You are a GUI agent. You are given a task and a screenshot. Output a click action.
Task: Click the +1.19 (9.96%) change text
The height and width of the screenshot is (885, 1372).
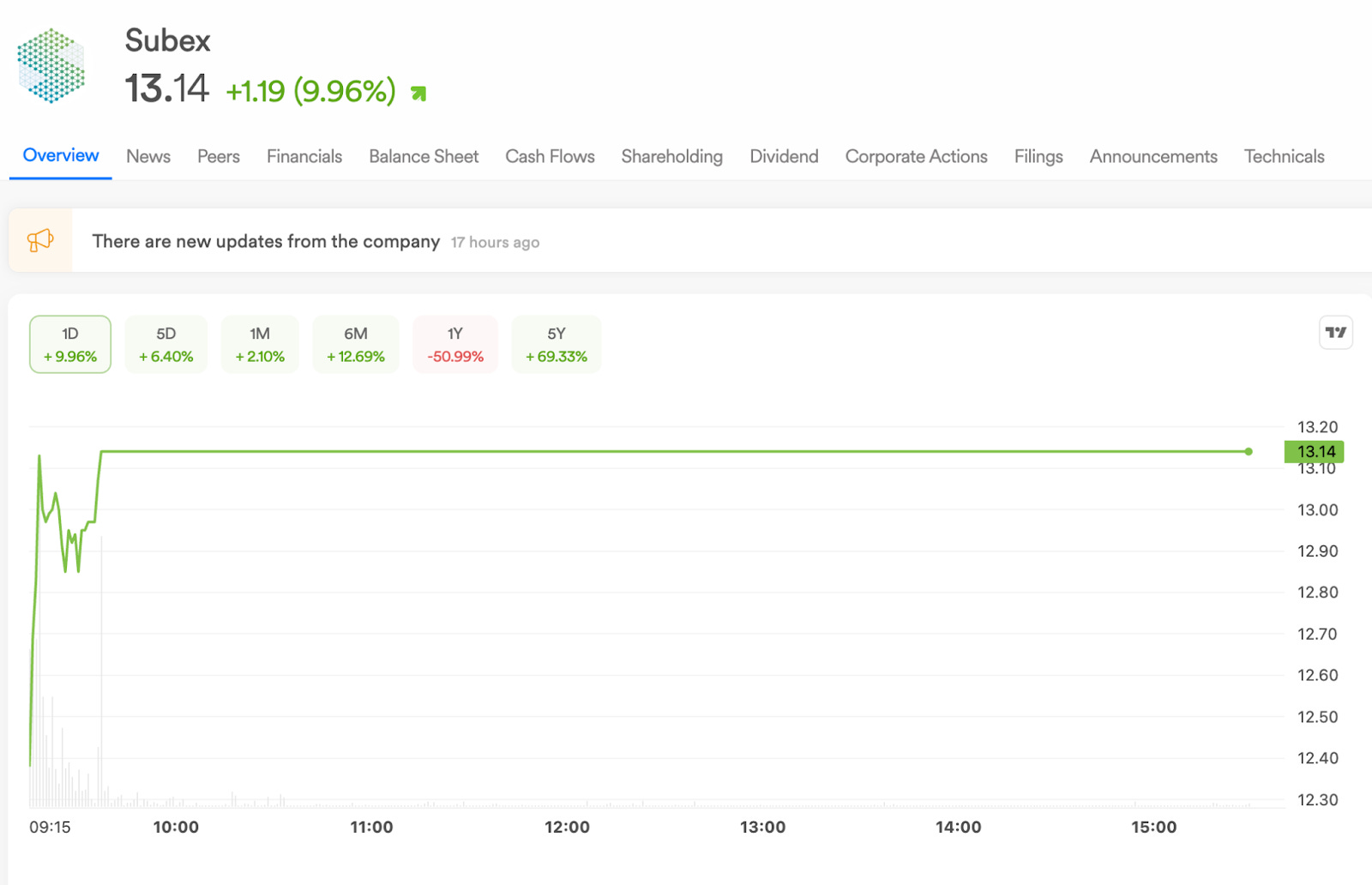pos(310,91)
